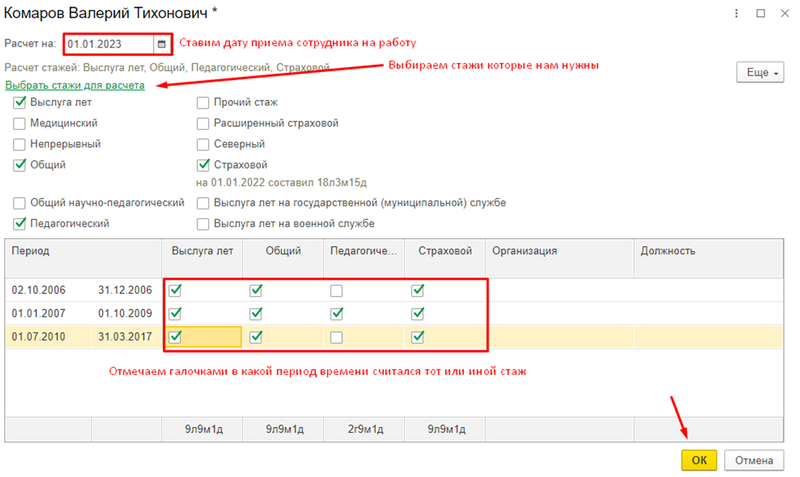
Task: Click the Выбрать стажи для расчета link
Action: (x=75, y=86)
